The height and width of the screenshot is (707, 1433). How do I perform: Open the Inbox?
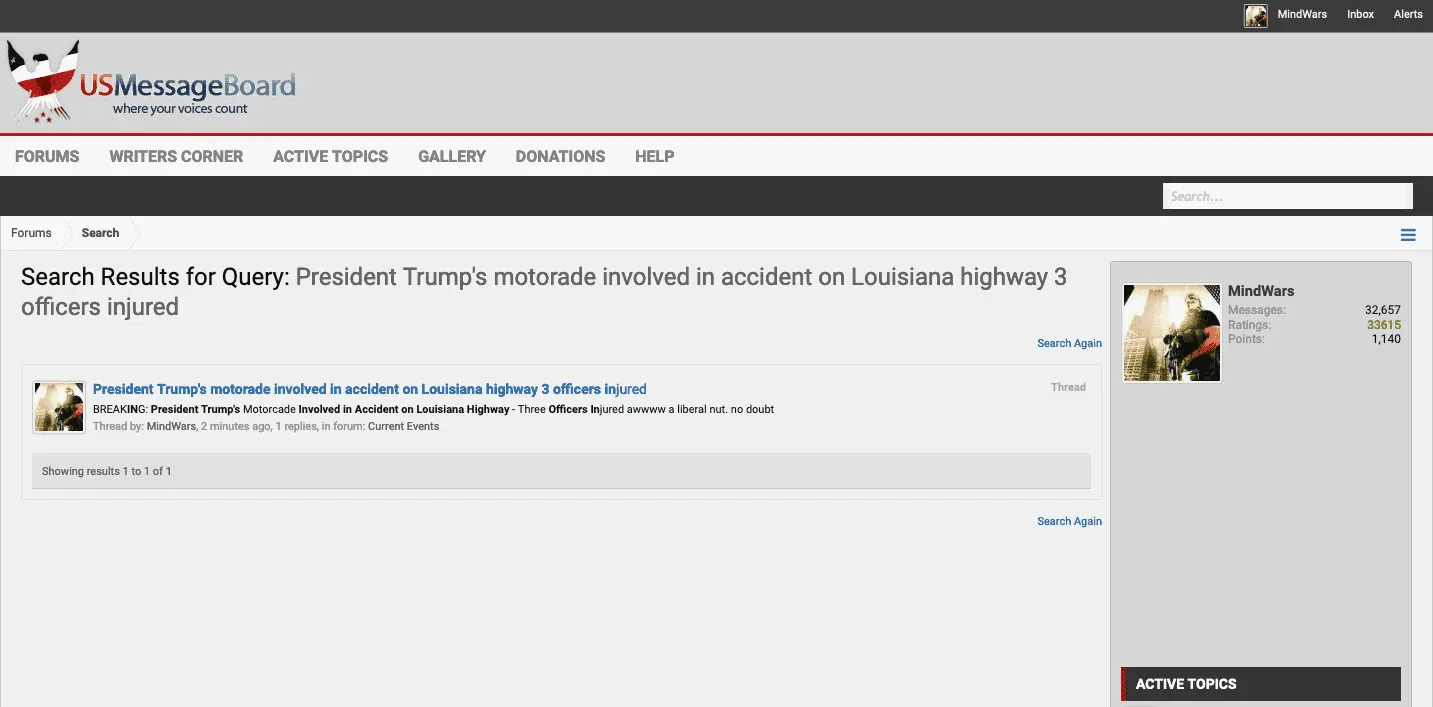click(x=1360, y=15)
